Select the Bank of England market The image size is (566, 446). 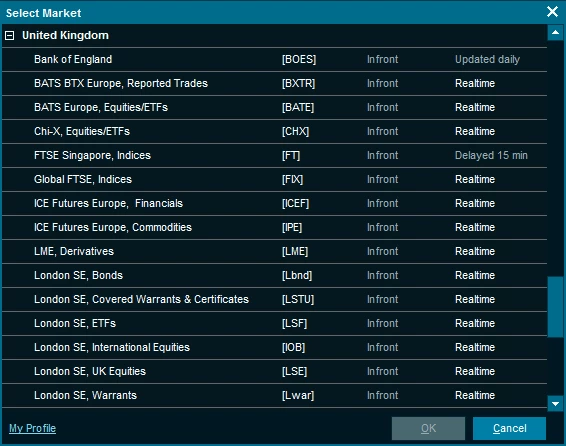point(274,60)
